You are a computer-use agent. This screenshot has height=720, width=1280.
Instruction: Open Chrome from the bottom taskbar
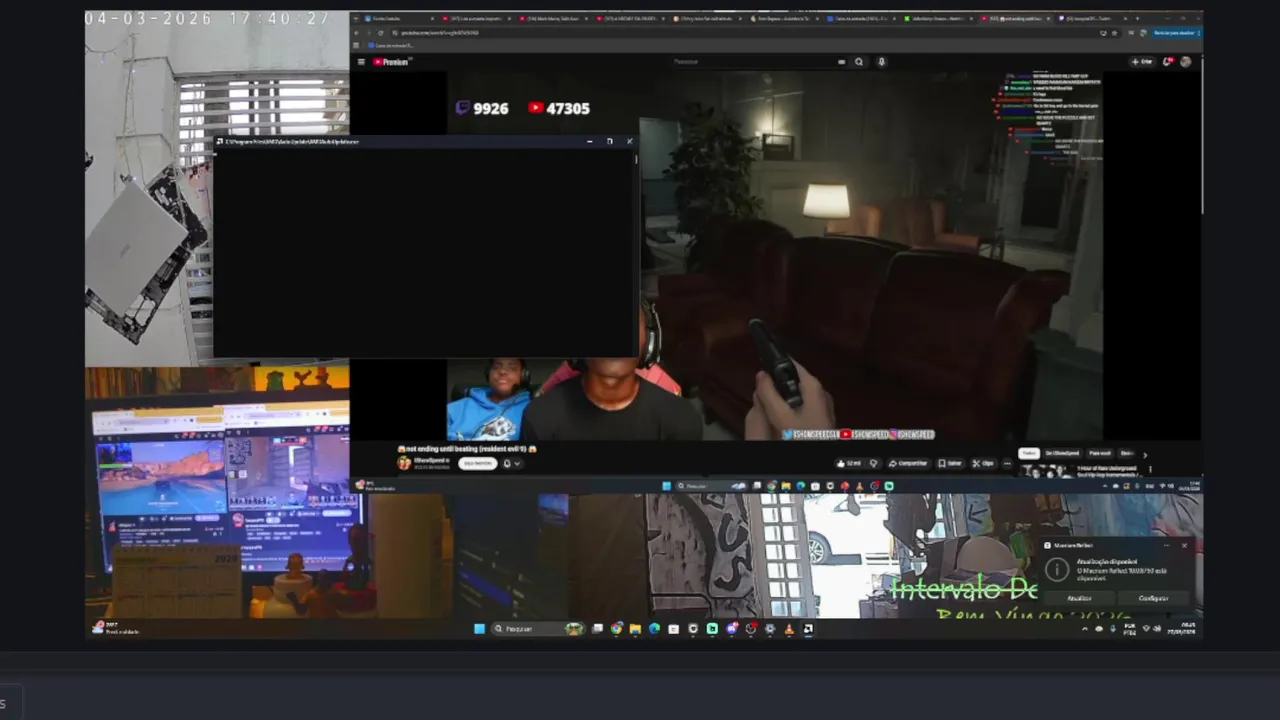click(x=616, y=628)
